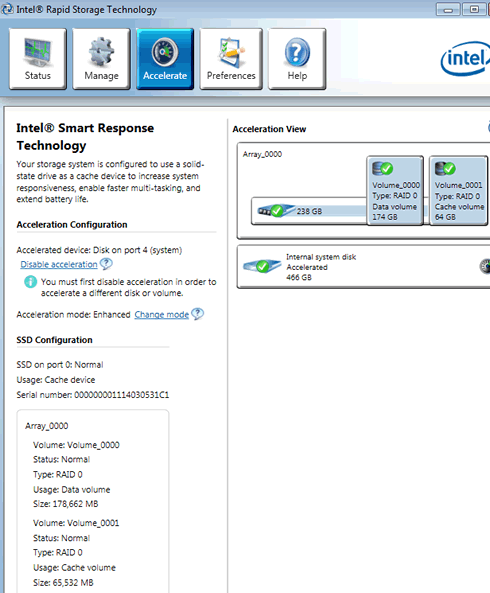Click the info icon beside disable notice
The width and height of the screenshot is (490, 593).
point(31,282)
